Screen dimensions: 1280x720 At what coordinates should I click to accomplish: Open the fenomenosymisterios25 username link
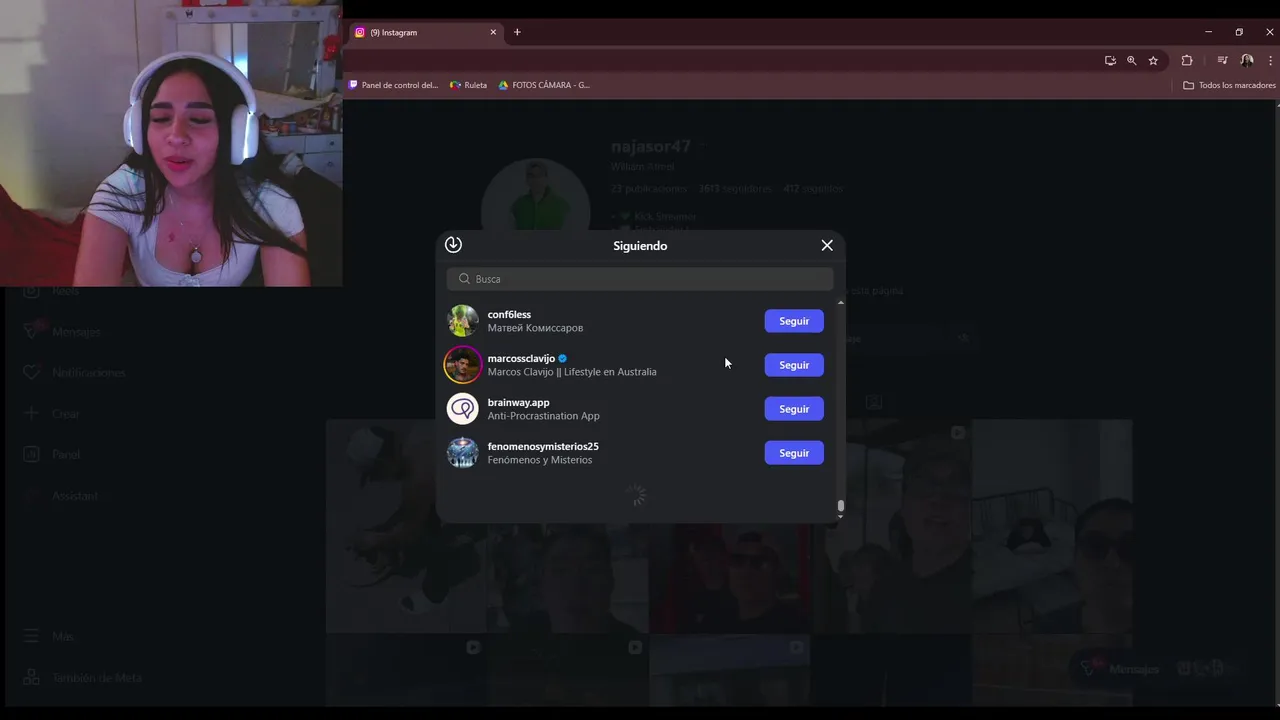pyautogui.click(x=543, y=446)
